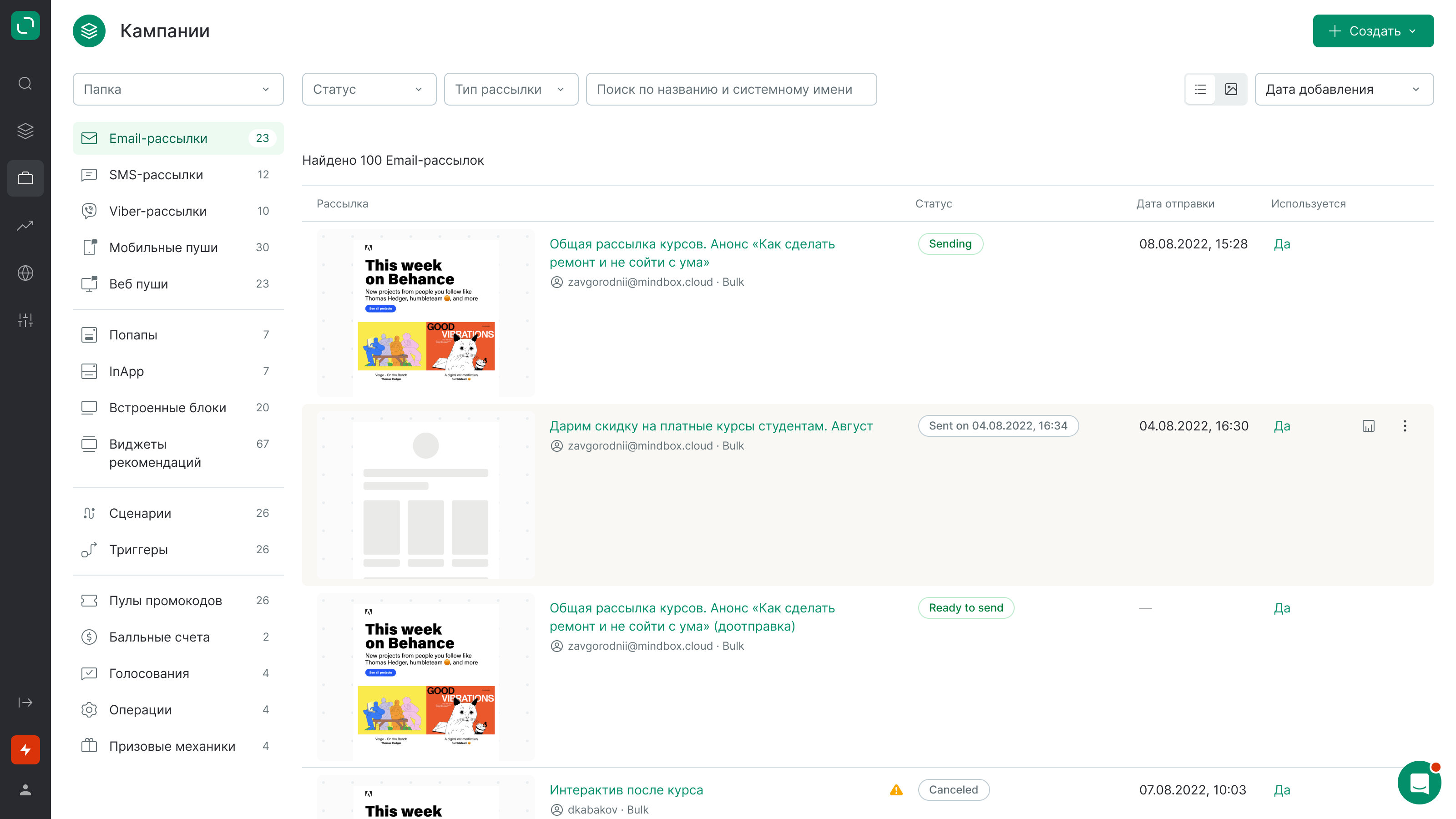Click the campaign name search field
1456x819 pixels.
coord(731,89)
